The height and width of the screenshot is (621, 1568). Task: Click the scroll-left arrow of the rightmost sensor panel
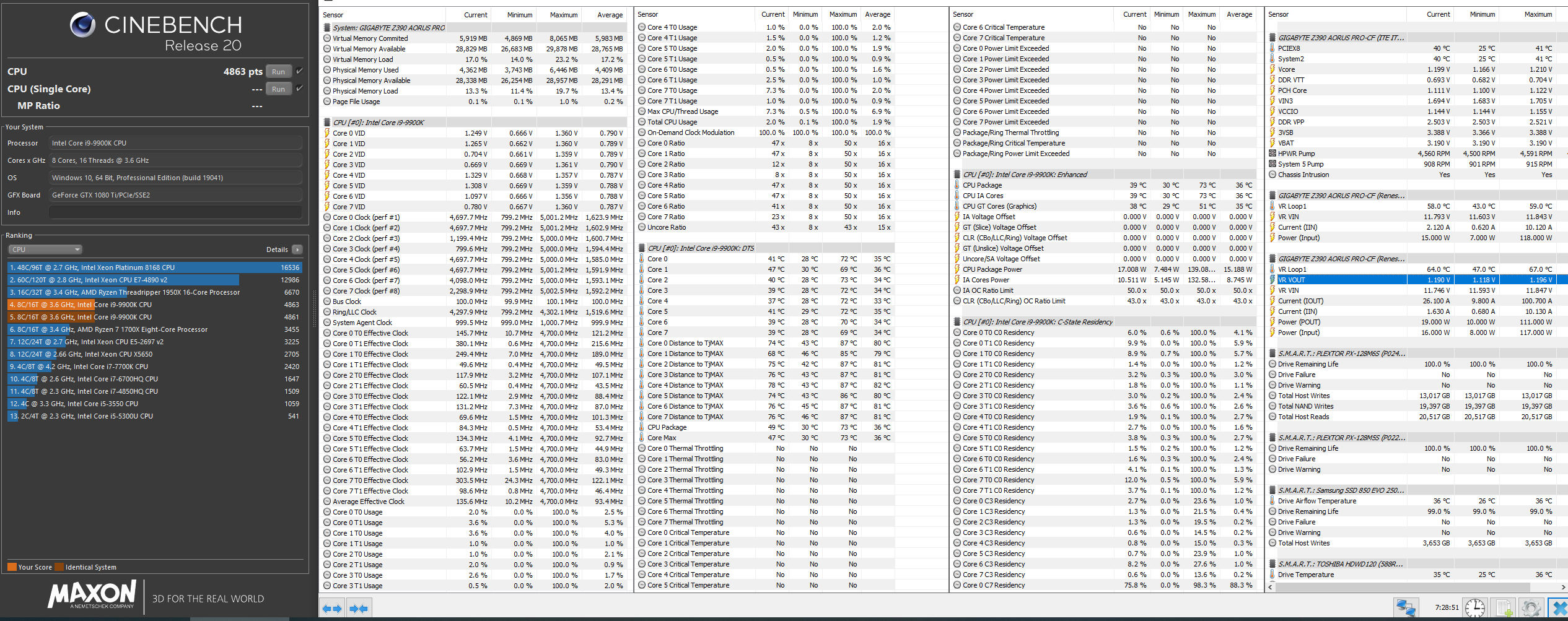coord(1271,587)
